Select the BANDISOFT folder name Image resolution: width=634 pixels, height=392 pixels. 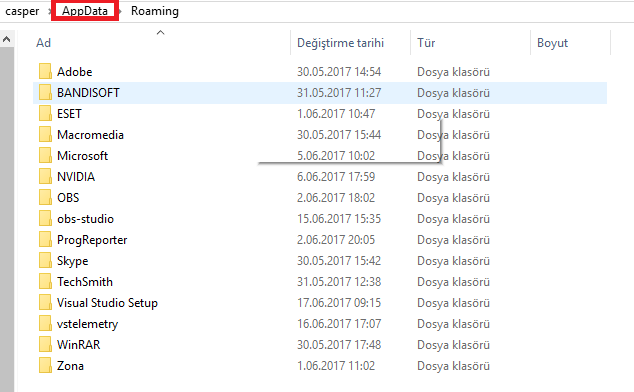pos(88,93)
